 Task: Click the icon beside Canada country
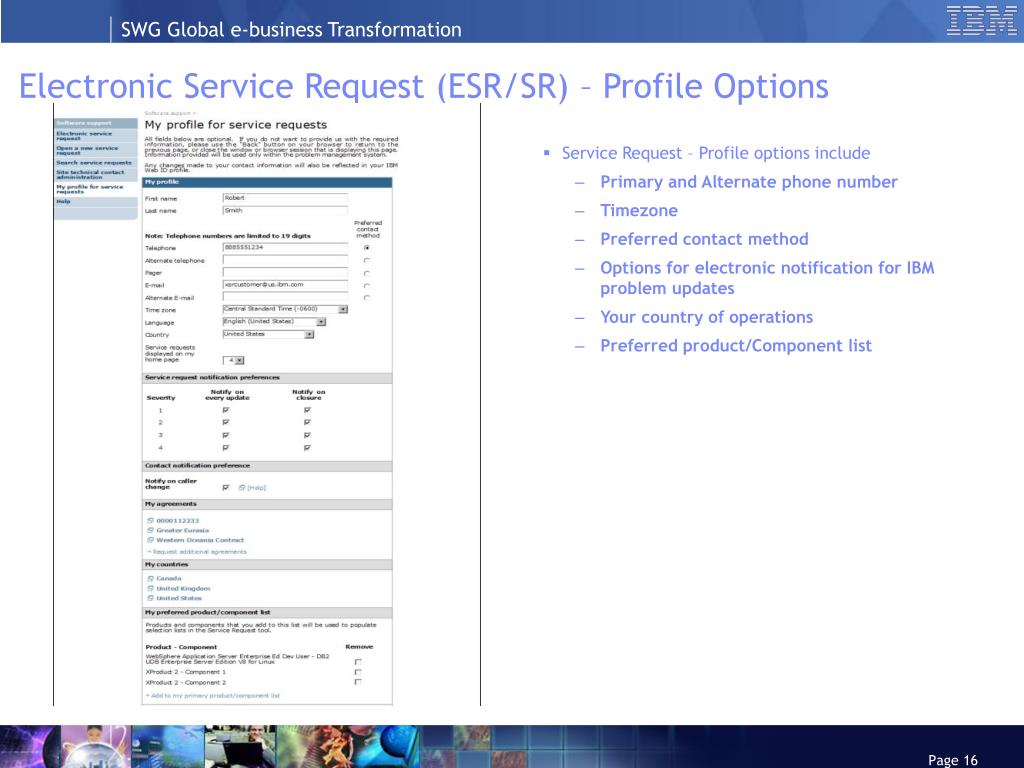tap(150, 579)
